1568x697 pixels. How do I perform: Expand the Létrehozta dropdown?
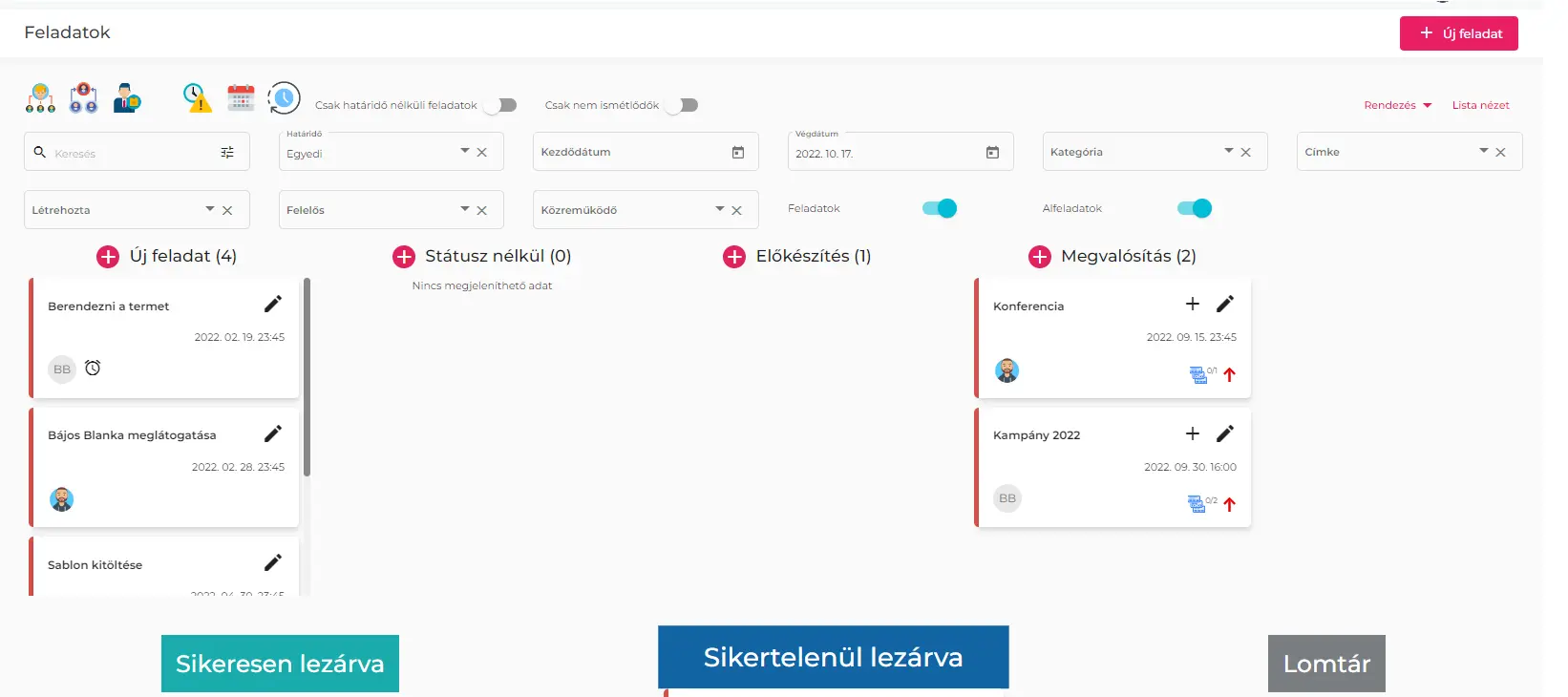210,209
